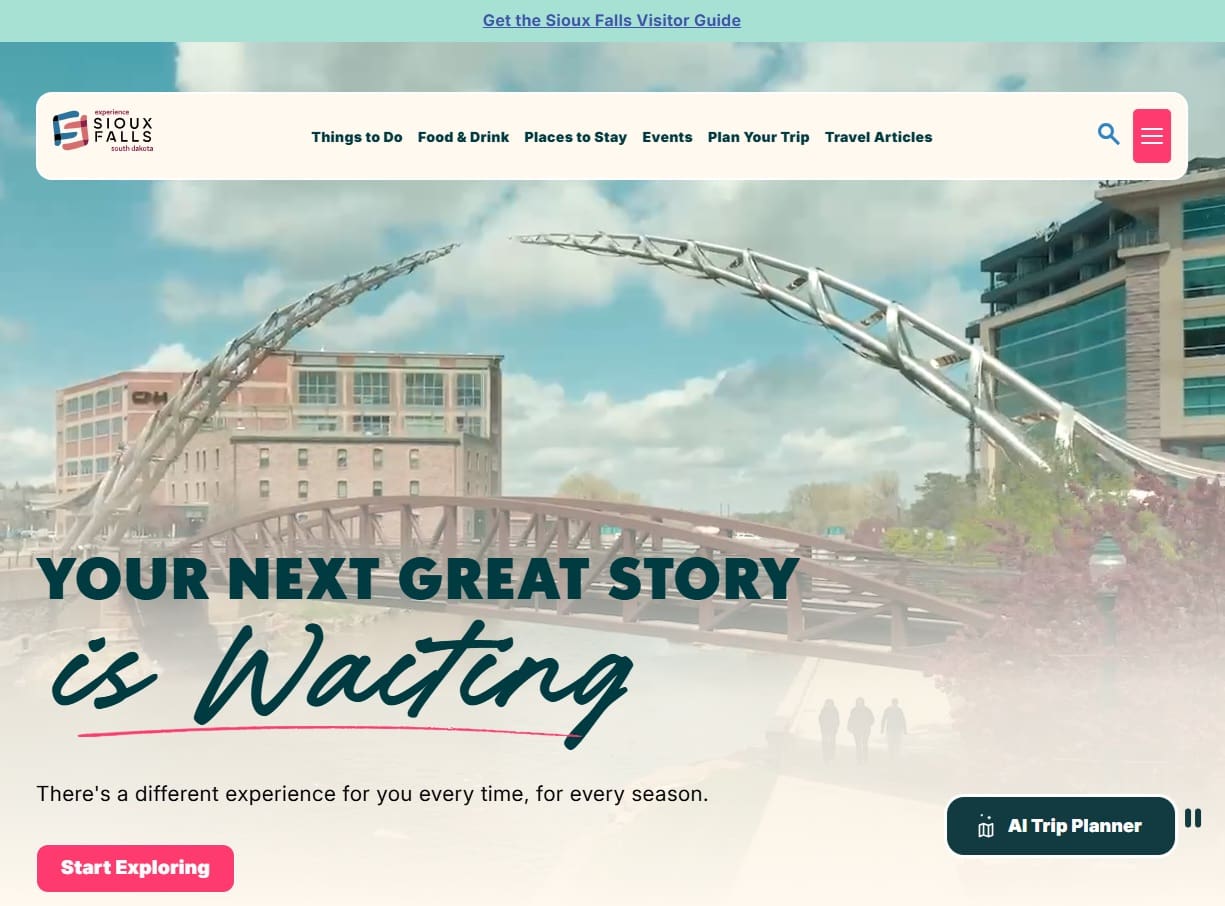Click the 'Your Next Great Story' headline
Viewport: 1225px width, 906px height.
[418, 579]
